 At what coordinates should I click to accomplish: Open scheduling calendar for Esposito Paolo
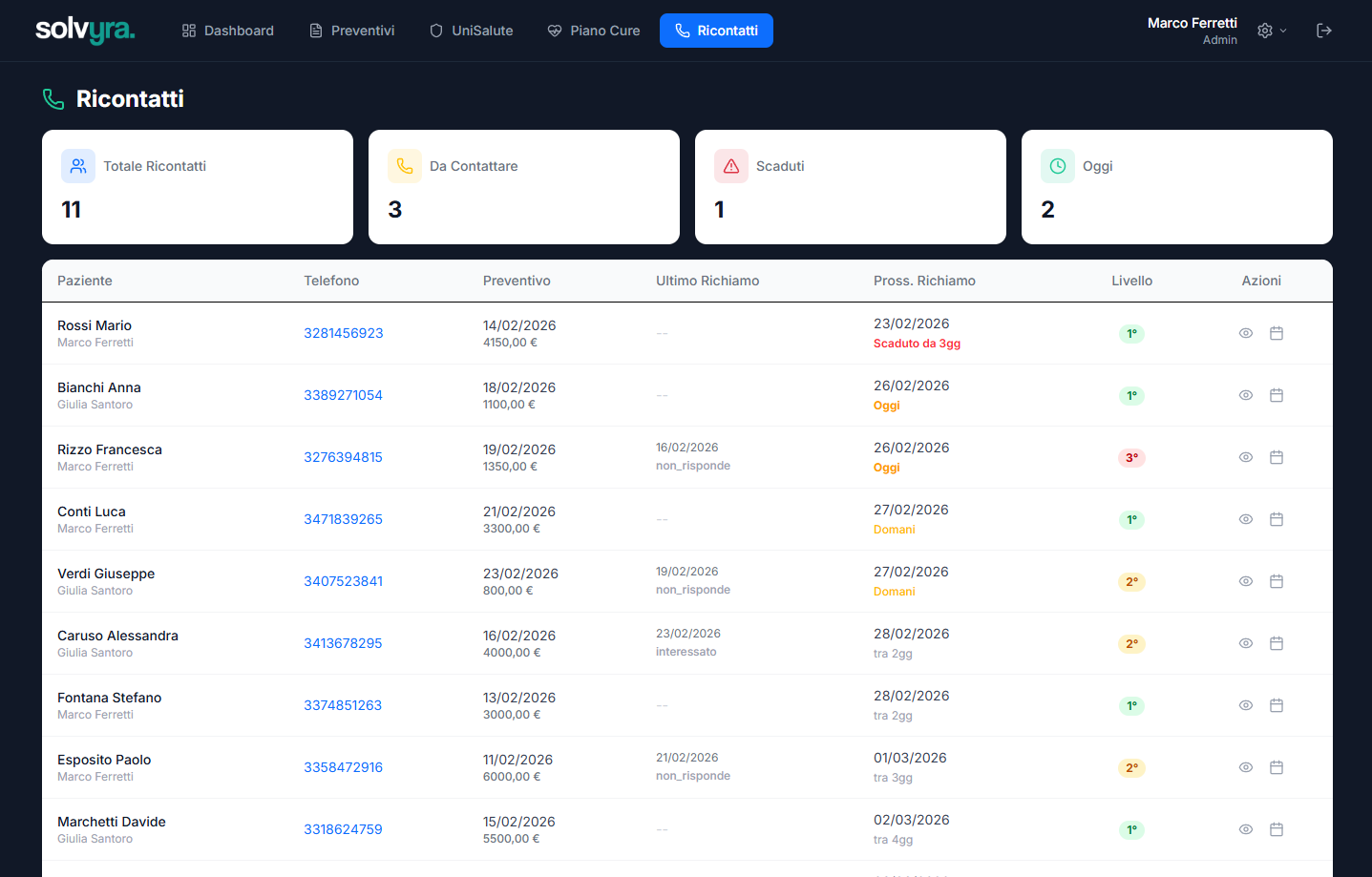1276,767
